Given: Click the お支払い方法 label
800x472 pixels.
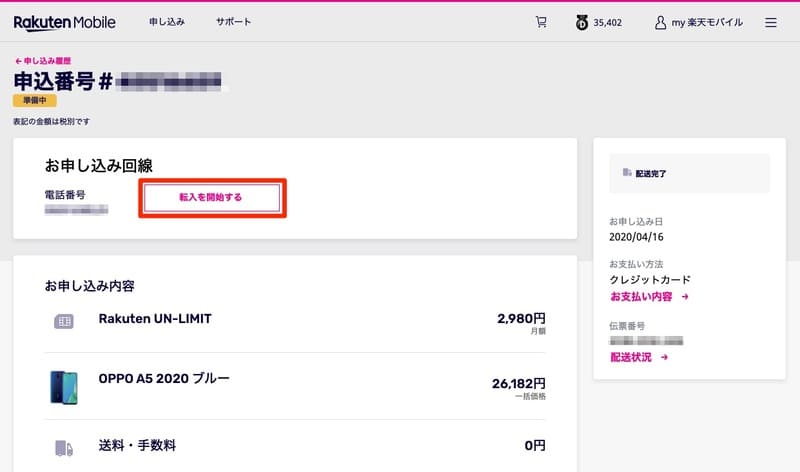Looking at the screenshot, I should 636,264.
